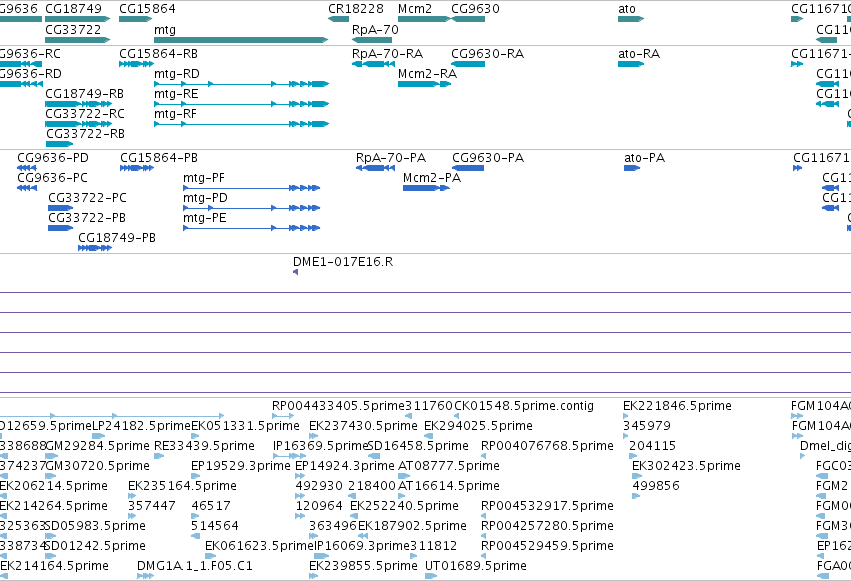Select protein CG9636-PD

pyautogui.click(x=27, y=168)
